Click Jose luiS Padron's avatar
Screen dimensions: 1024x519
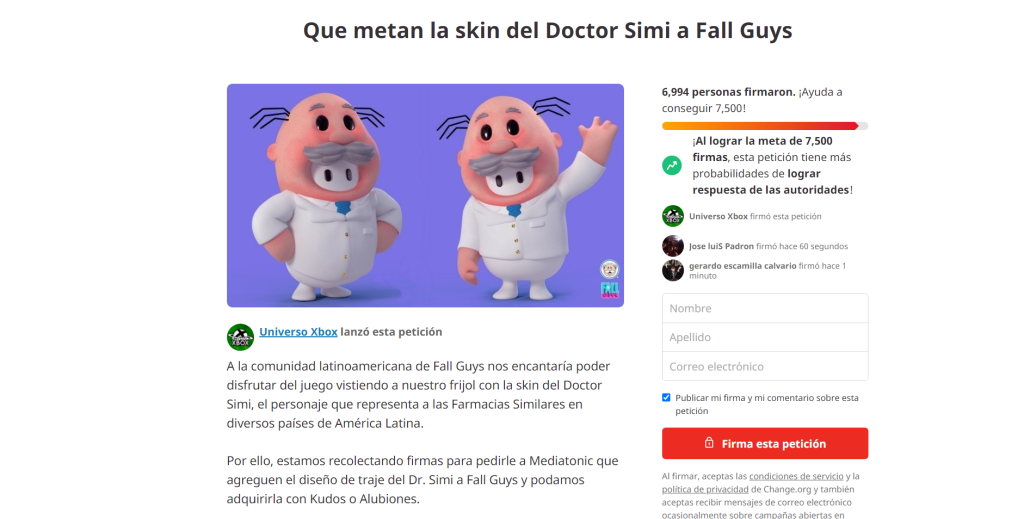click(673, 246)
